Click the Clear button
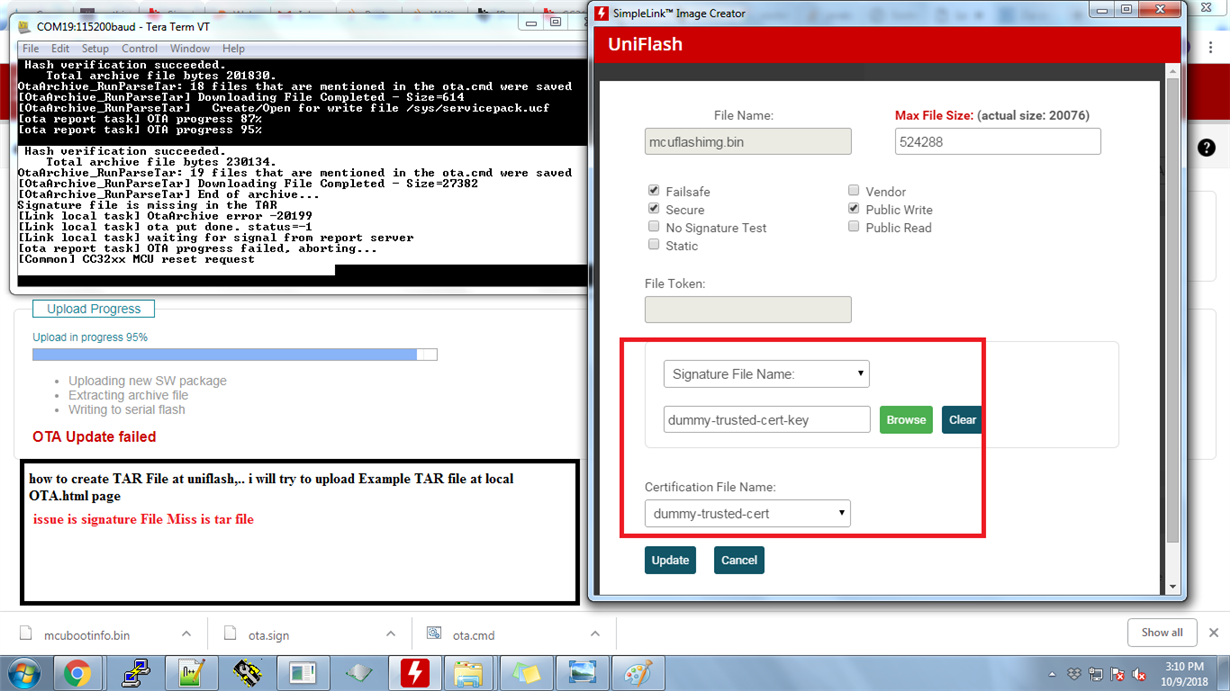This screenshot has width=1230, height=691. coord(962,420)
